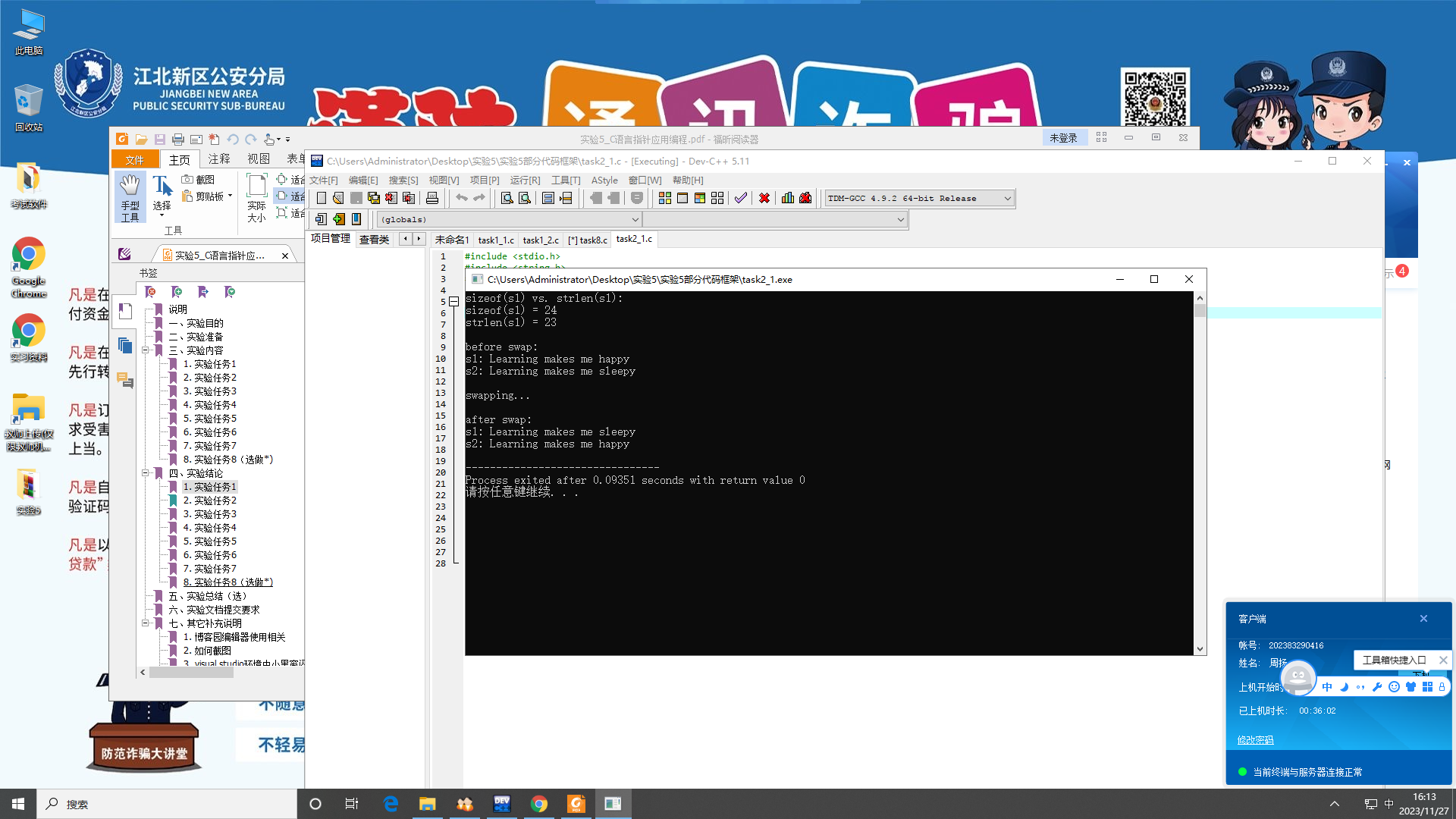Click the print icon in Dev-C++ toolbar
The image size is (1456, 819).
(x=432, y=199)
